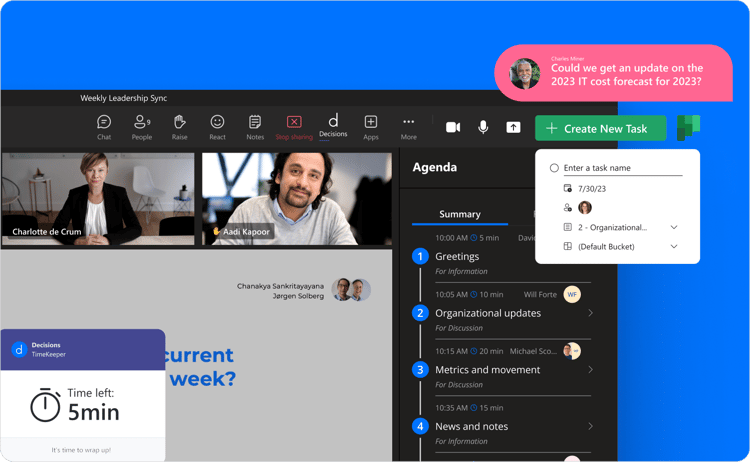Set the due date 7/30/23

click(592, 188)
